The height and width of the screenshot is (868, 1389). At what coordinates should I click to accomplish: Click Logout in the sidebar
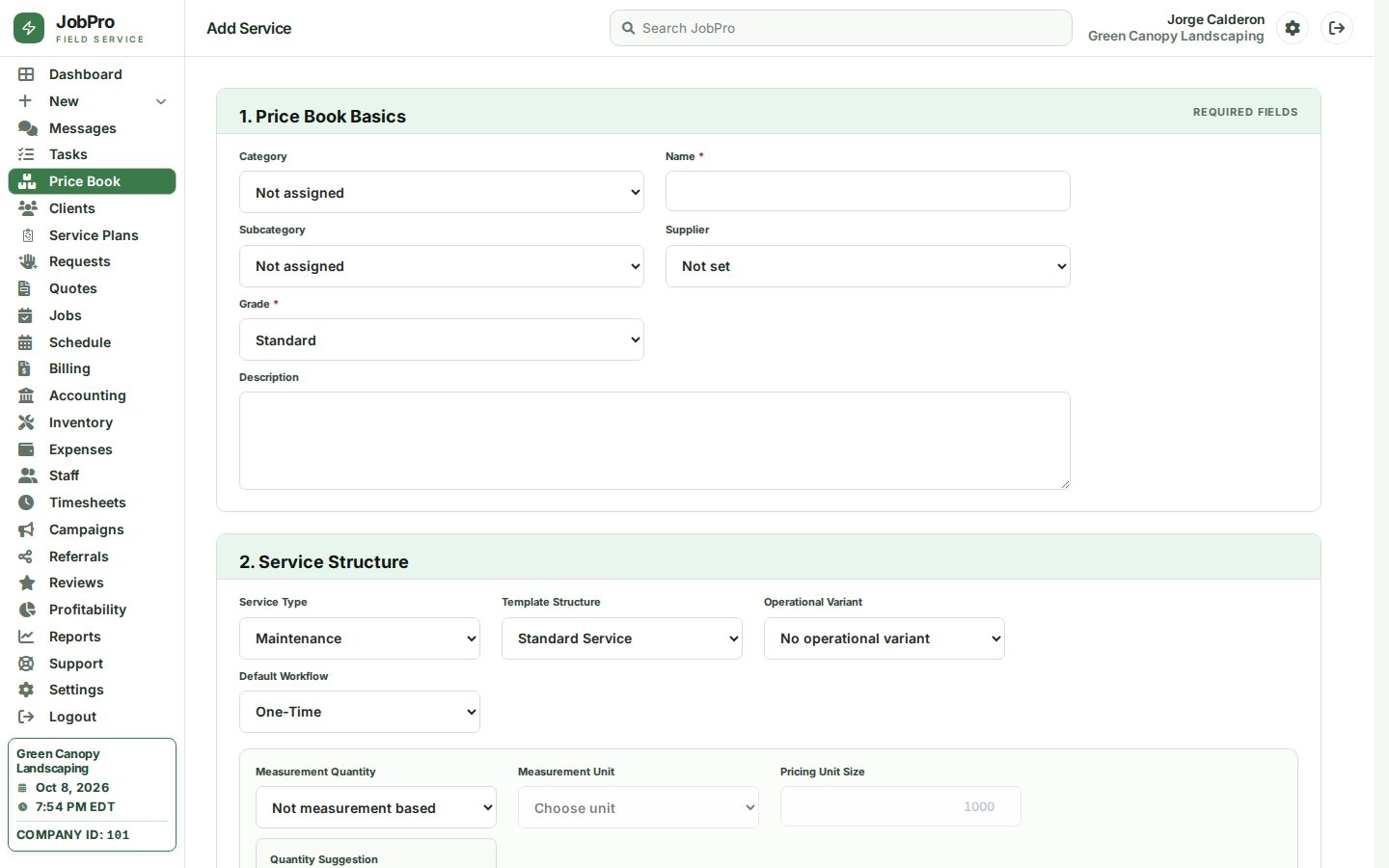click(93, 717)
